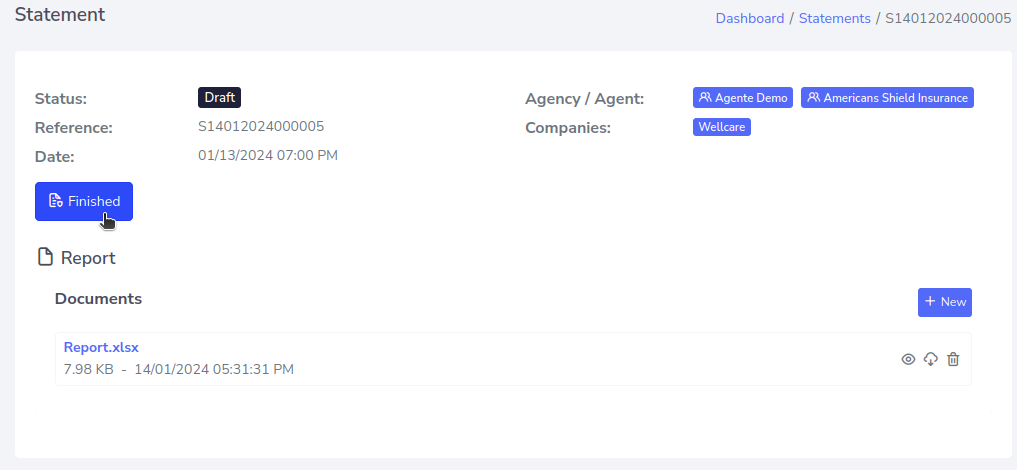
Task: Click the date value 01/13/2024 07:00 PM
Action: pos(268,155)
